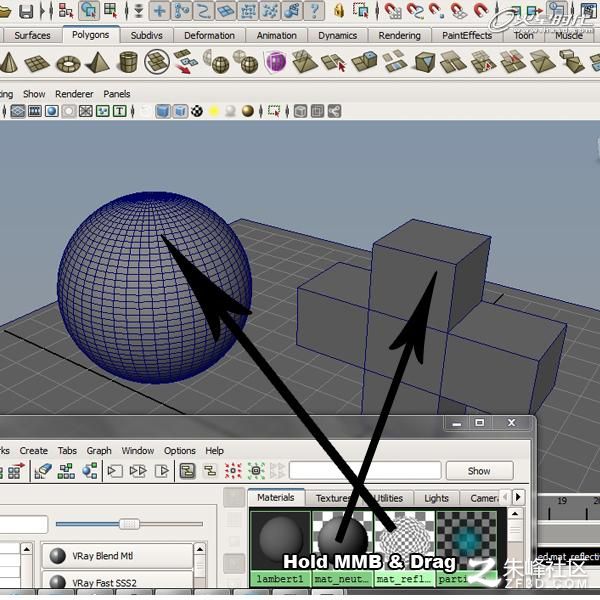Graph materials on selected objects icon
The image size is (600, 600).
(90, 471)
